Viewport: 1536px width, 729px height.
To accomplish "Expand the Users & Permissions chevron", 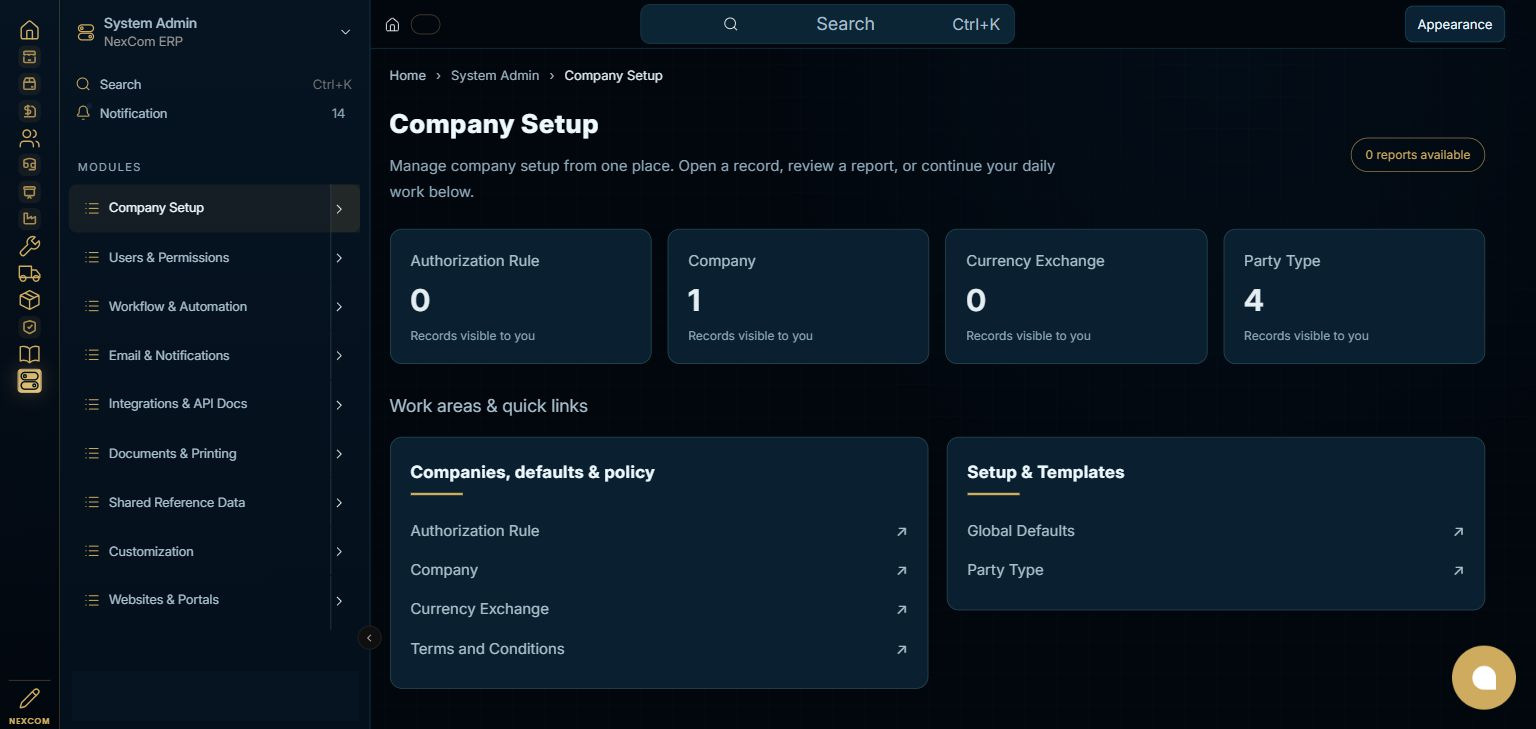I will (x=339, y=258).
